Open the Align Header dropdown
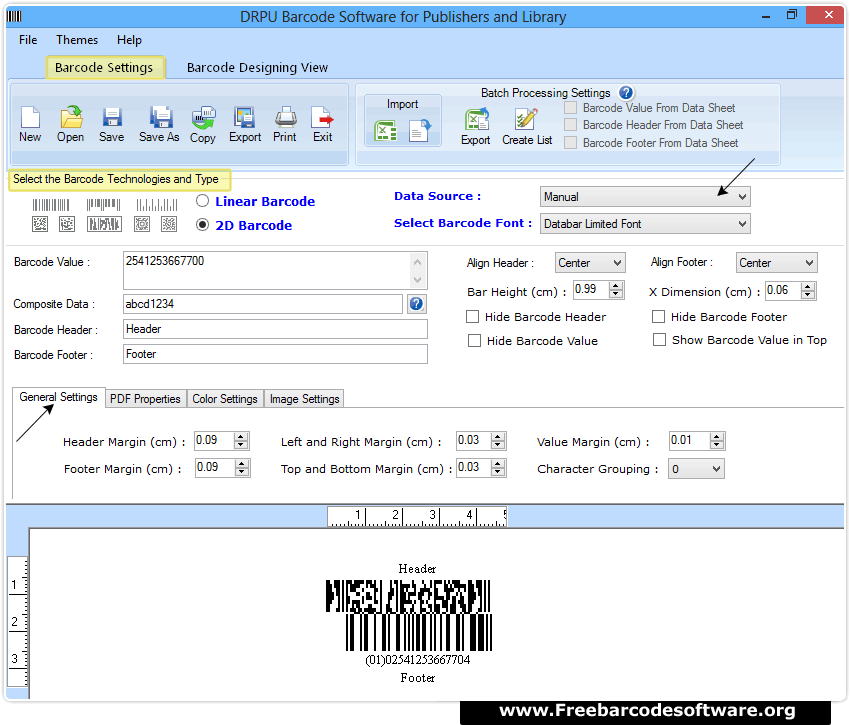Image resolution: width=851 pixels, height=725 pixels. coord(590,263)
